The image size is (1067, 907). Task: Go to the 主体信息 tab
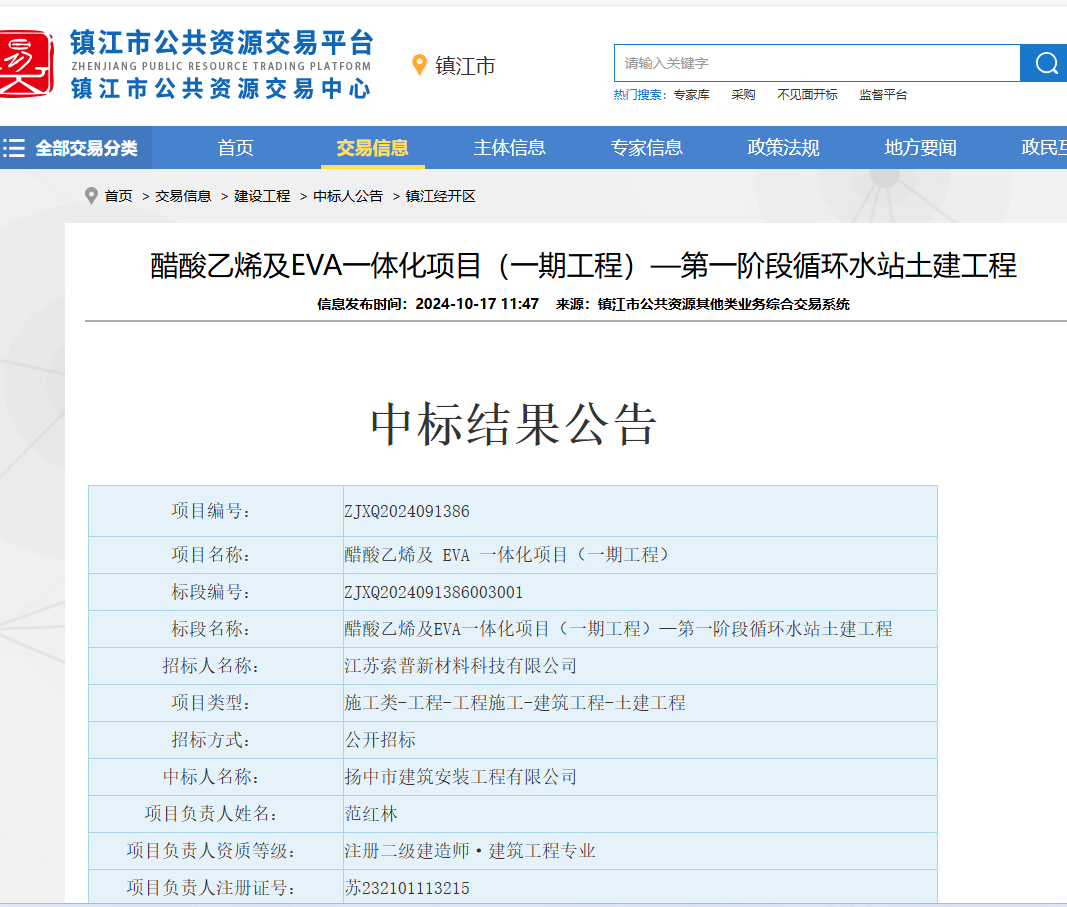[x=510, y=148]
